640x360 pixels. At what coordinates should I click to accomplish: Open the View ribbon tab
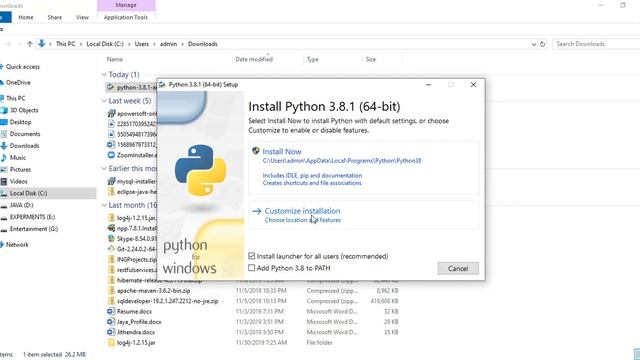(x=82, y=18)
